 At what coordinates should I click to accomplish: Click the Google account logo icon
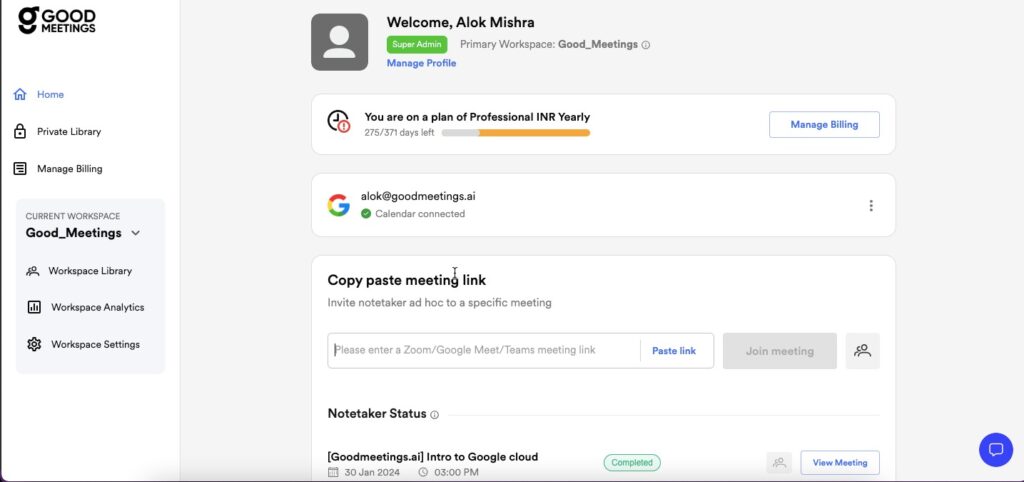[338, 205]
